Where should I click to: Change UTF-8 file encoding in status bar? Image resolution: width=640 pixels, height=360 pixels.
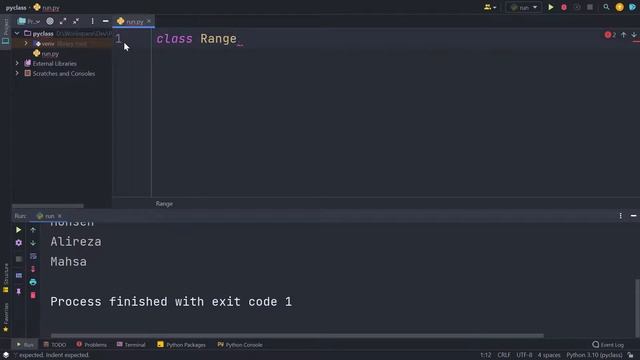click(524, 355)
